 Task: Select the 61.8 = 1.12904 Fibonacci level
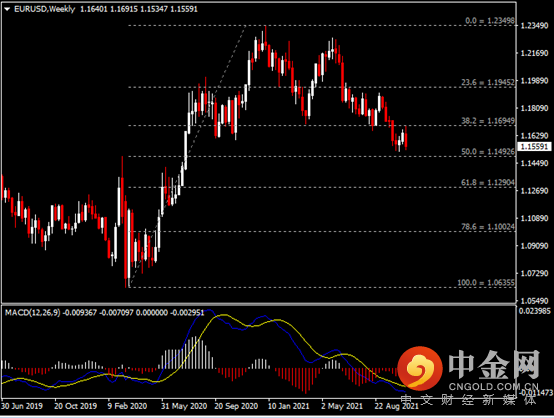(488, 182)
